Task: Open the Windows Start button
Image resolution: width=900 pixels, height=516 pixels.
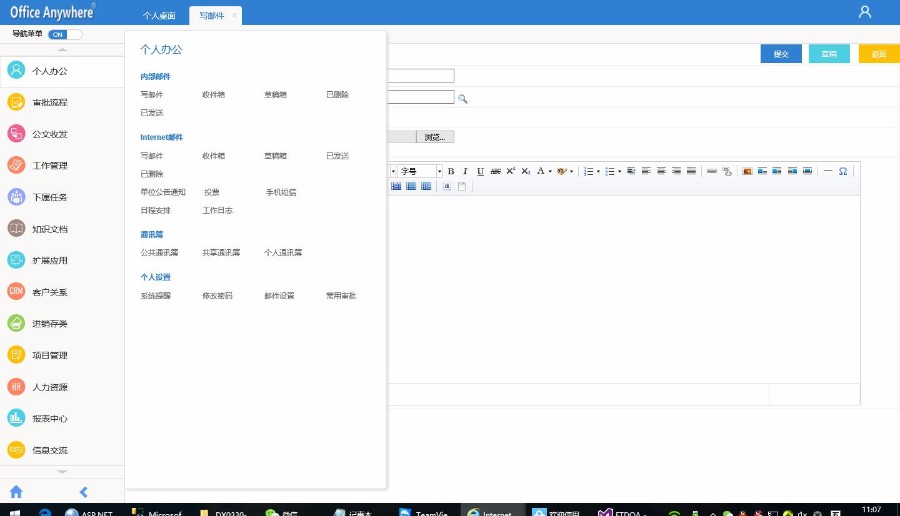Action: [15, 512]
